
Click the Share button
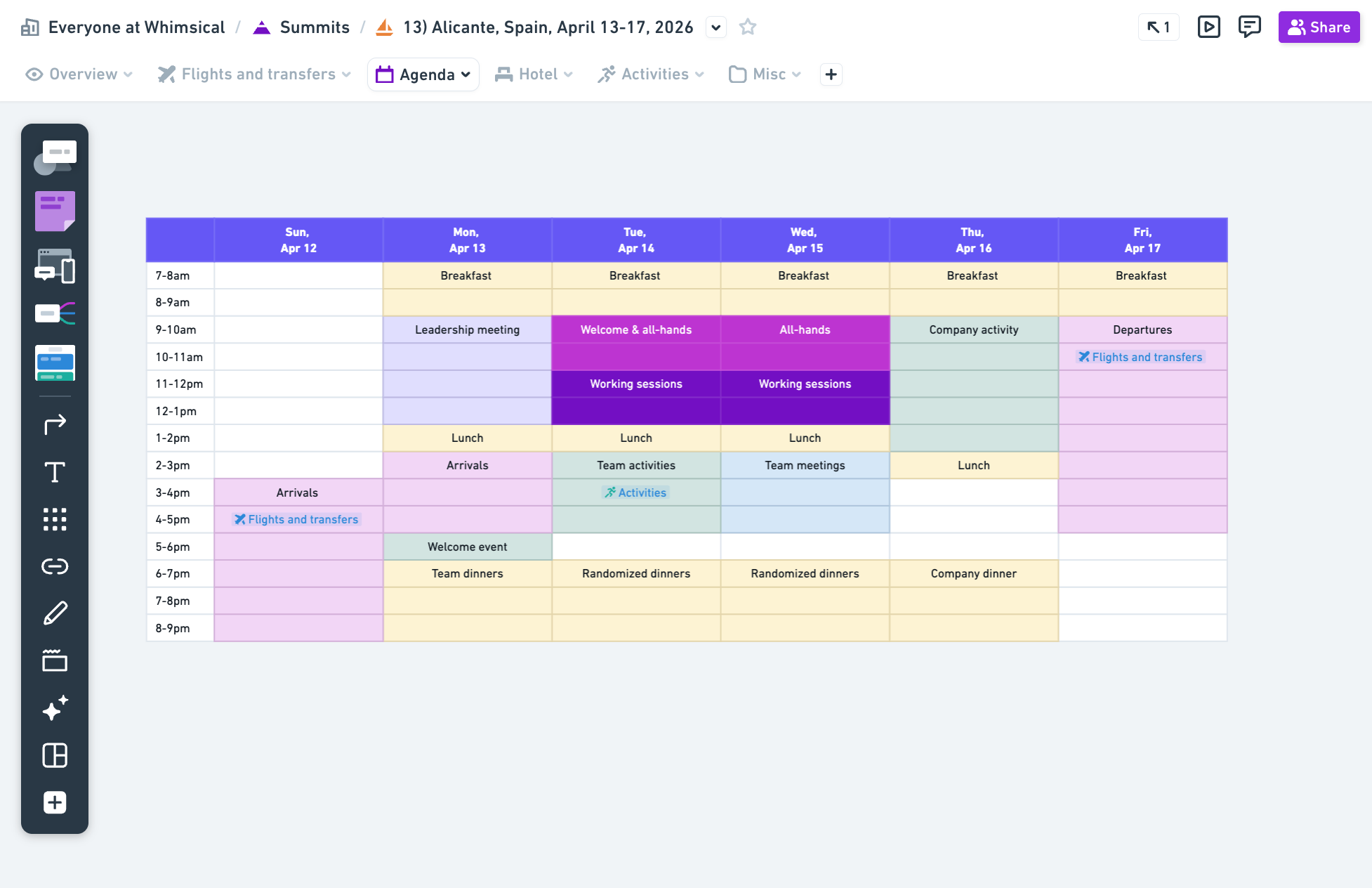pyautogui.click(x=1318, y=27)
